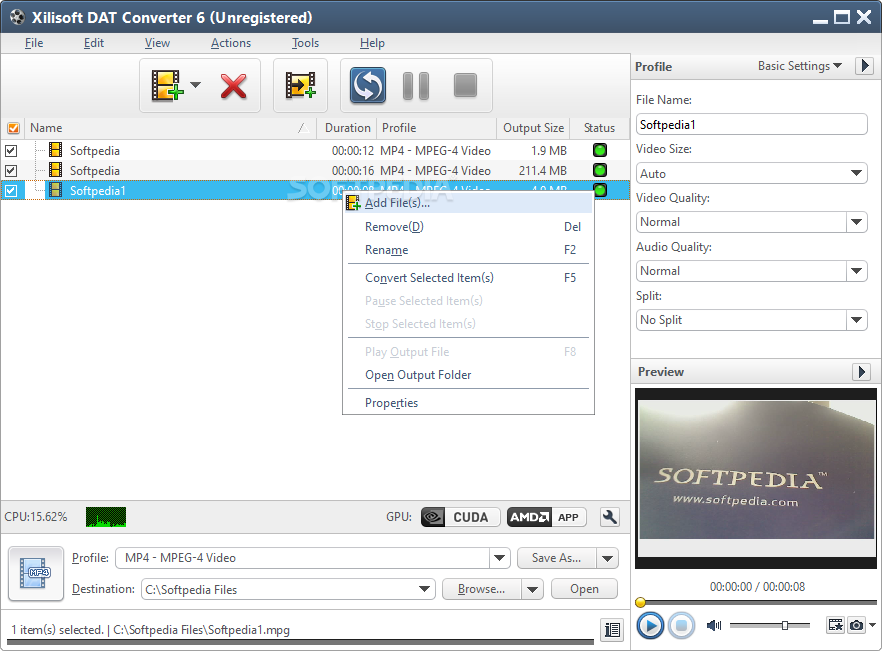The width and height of the screenshot is (882, 651).
Task: Click Profile panel expand arrow button
Action: click(x=865, y=66)
